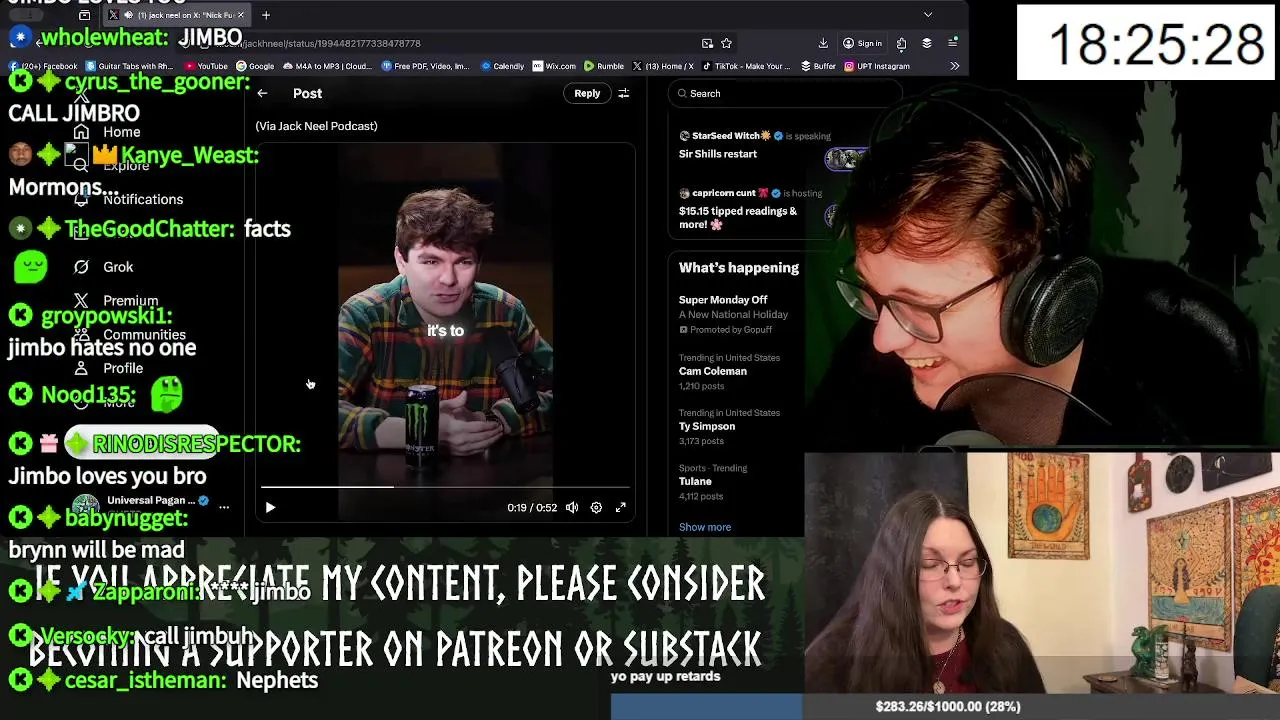
Task: Switch to the jack neel on X tab
Action: pyautogui.click(x=178, y=15)
